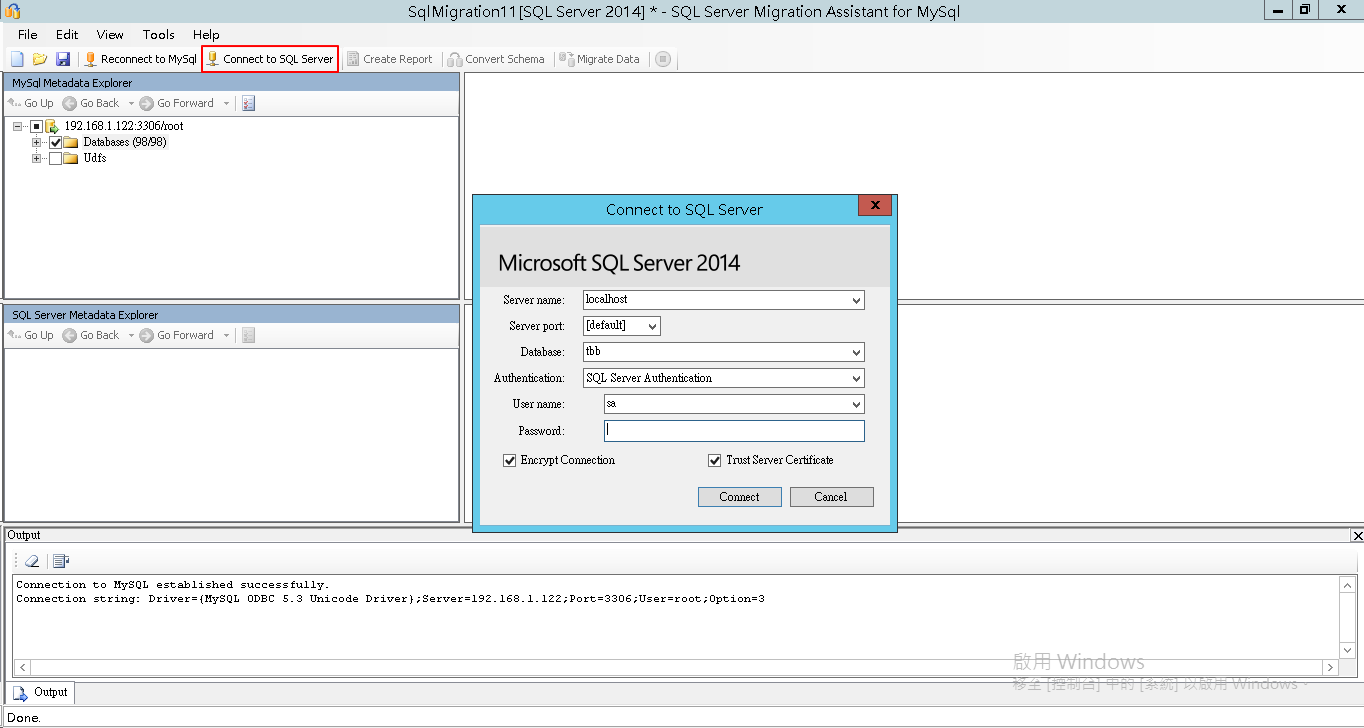1364x728 pixels.
Task: Click Go Up in MySql Metadata Explorer
Action: click(31, 103)
